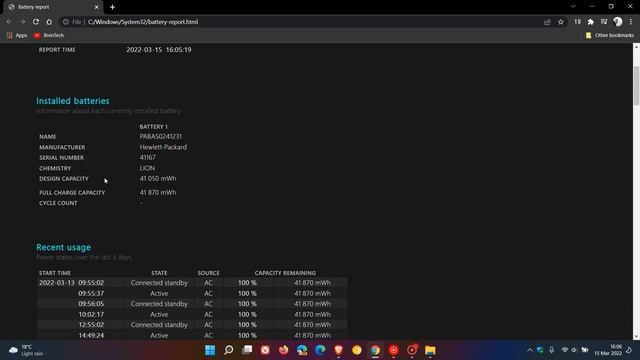Click the Recent usage heading
Screen dimensions: 640x360
point(63,247)
